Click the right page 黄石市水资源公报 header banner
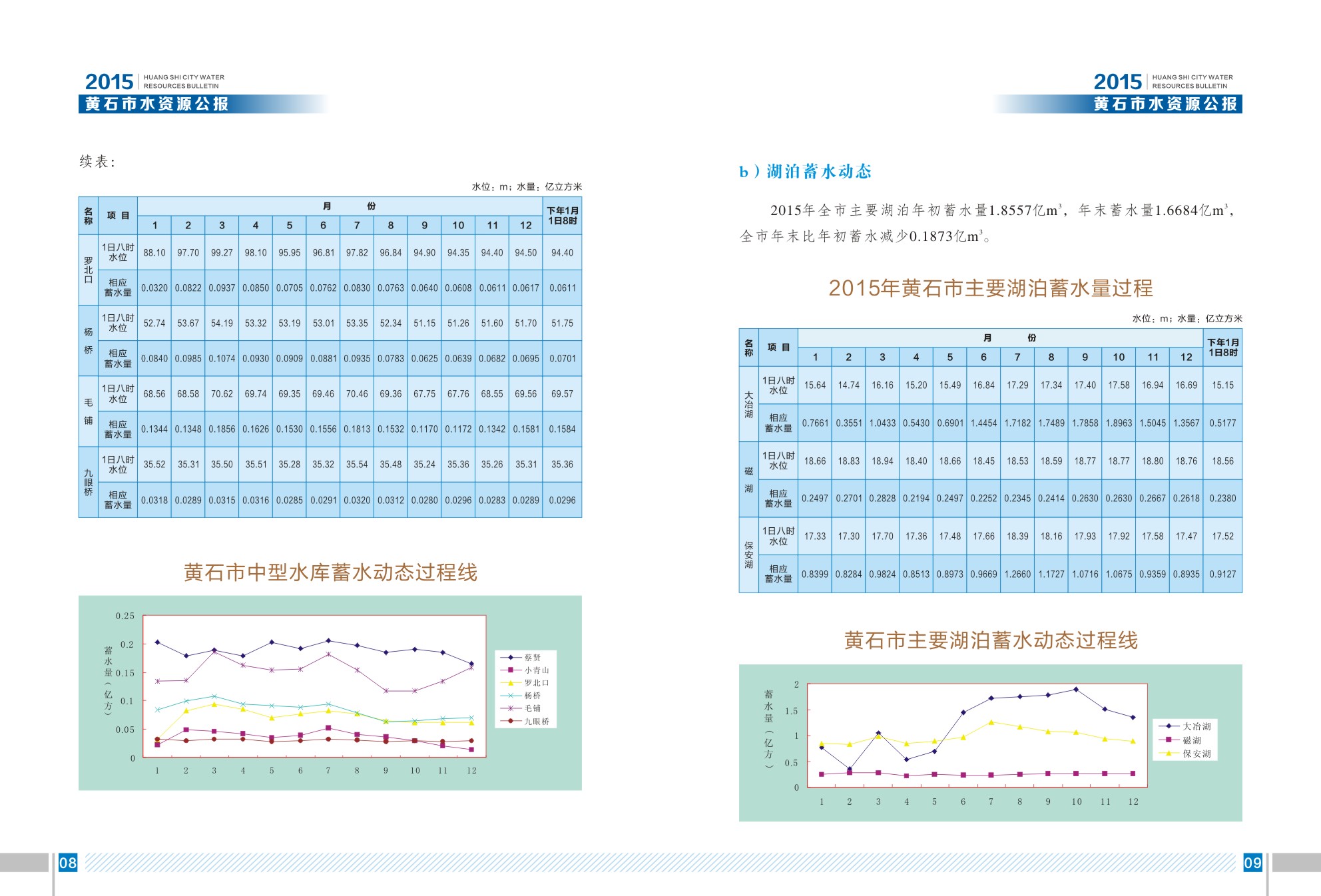 [1165, 104]
